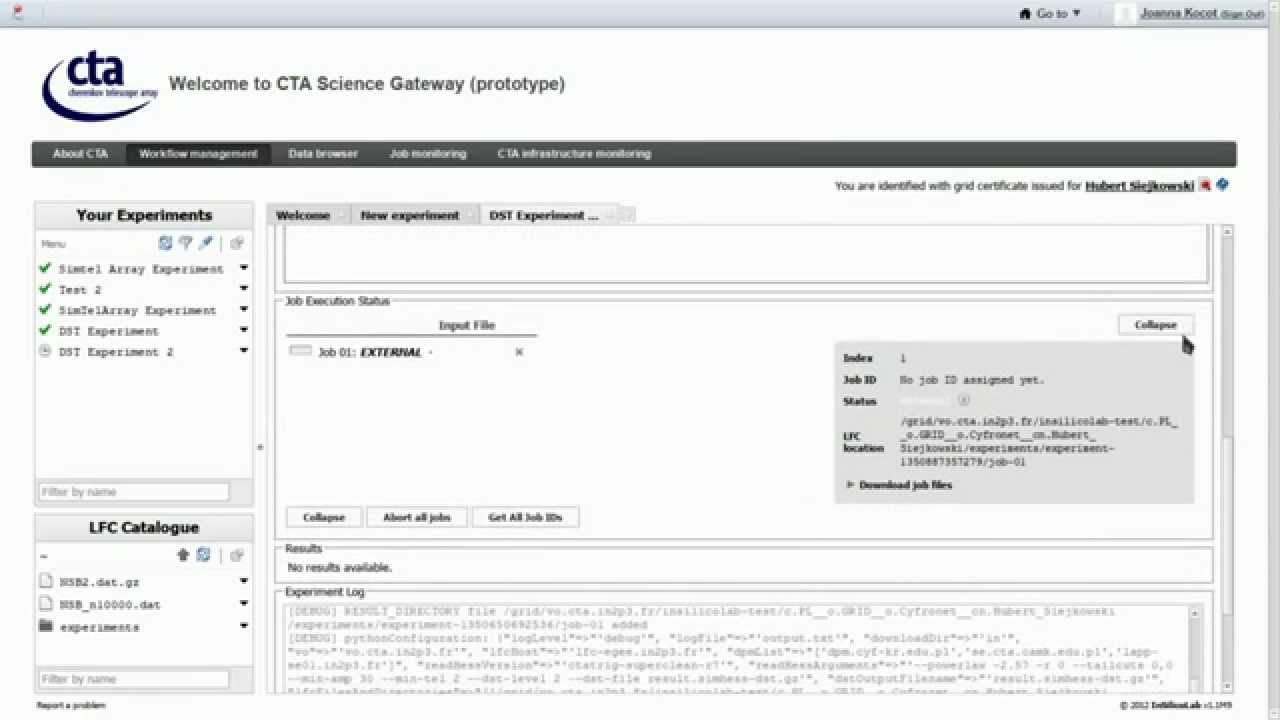Open CTA infrastructure monitoring menu

tap(574, 154)
